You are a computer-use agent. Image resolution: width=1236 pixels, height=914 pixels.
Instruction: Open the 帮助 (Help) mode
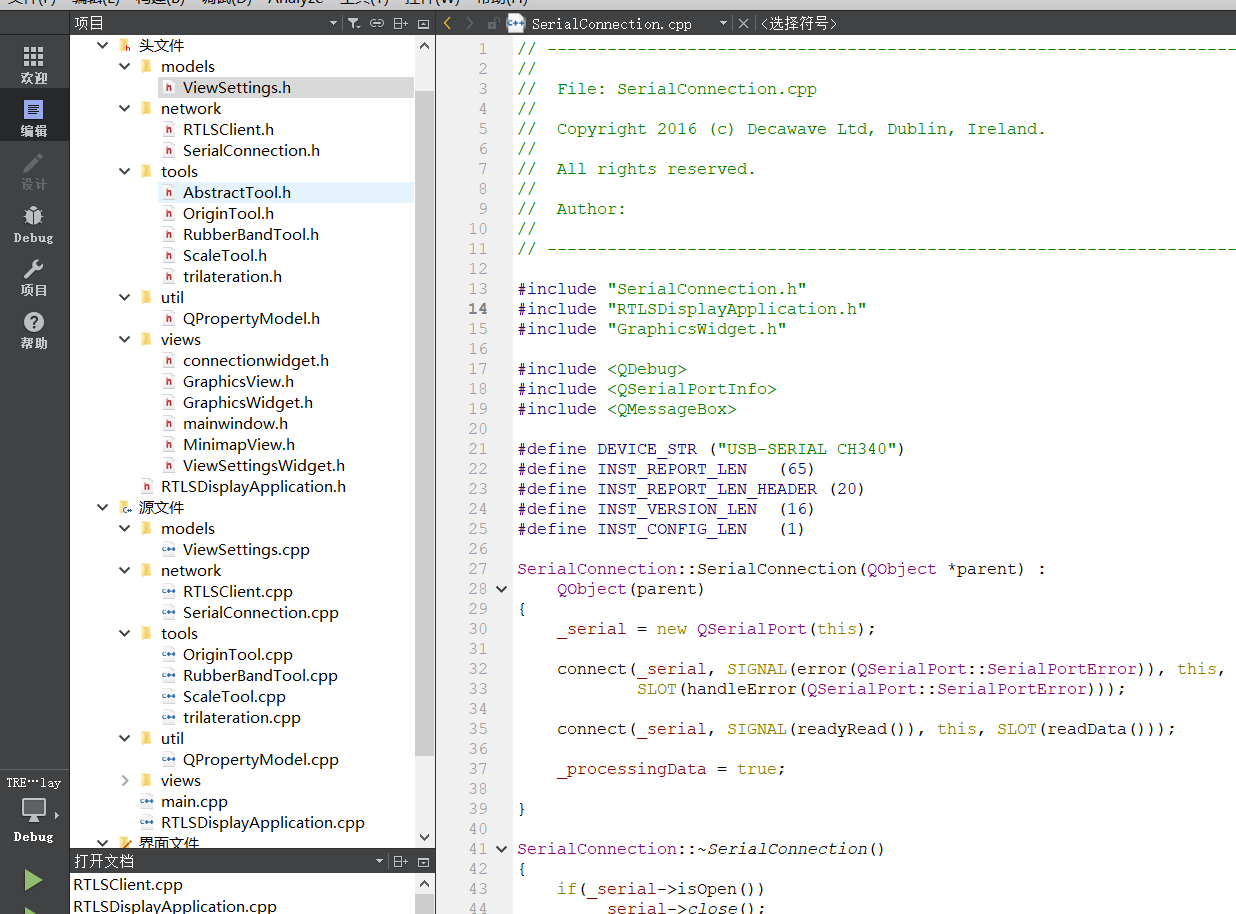[x=34, y=330]
